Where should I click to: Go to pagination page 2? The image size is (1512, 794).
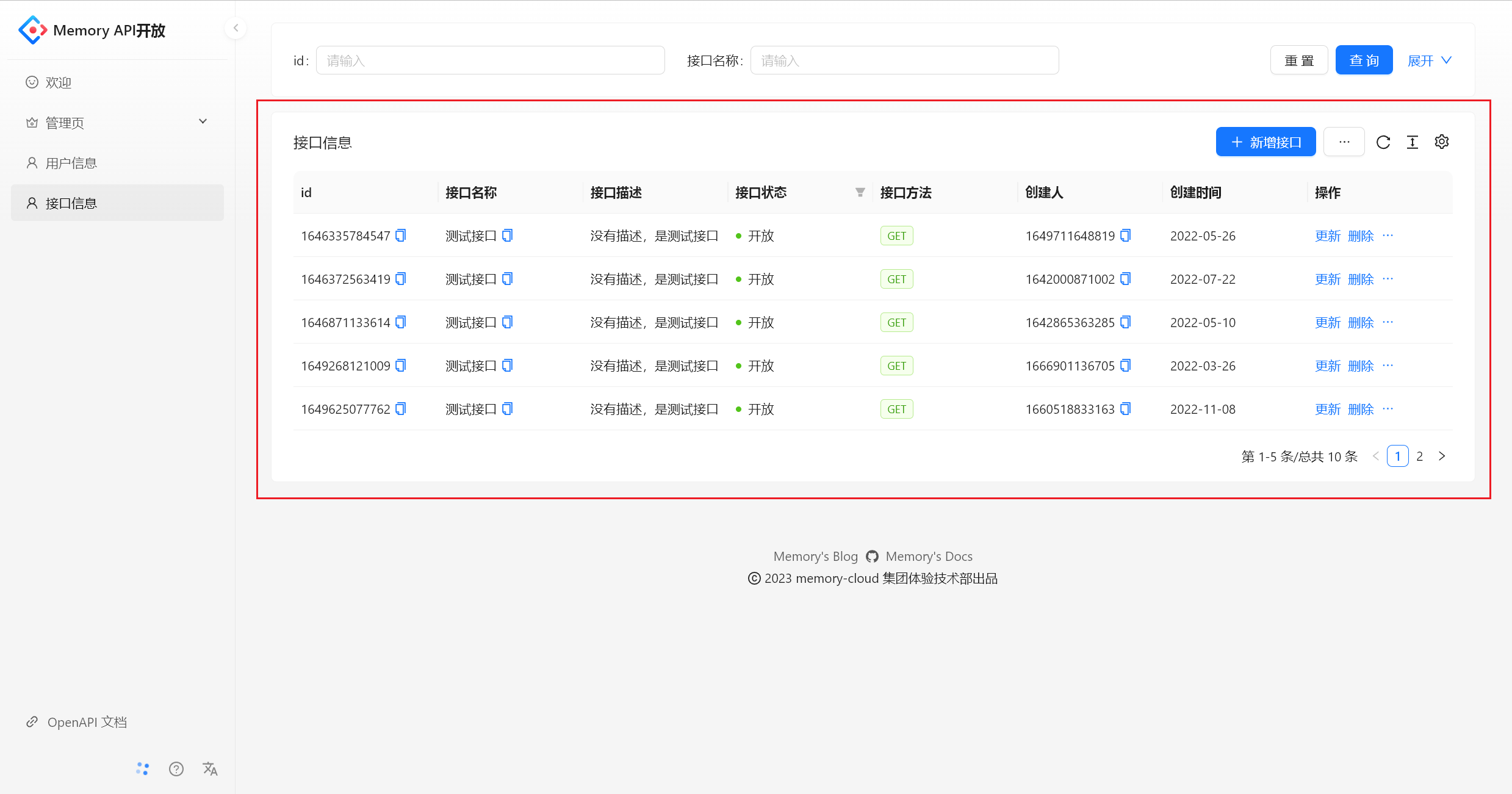[1420, 457]
